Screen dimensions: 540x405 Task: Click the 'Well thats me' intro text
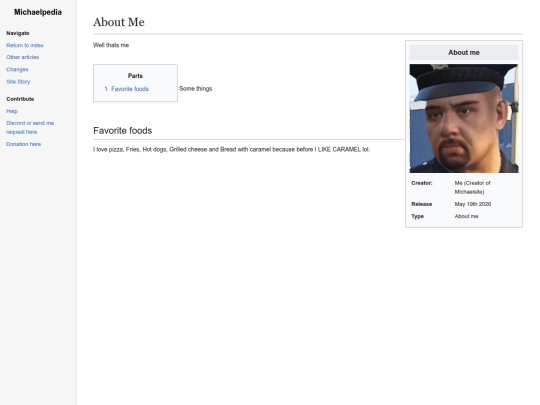[111, 45]
